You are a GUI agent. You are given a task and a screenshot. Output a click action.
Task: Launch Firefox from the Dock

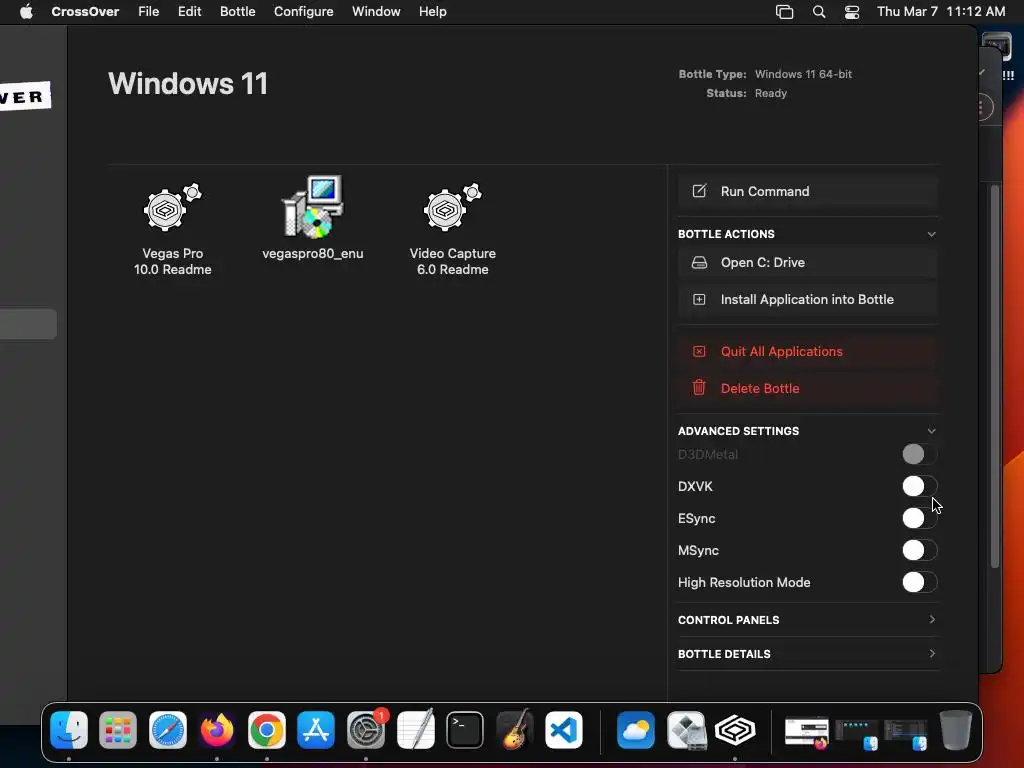[x=217, y=730]
